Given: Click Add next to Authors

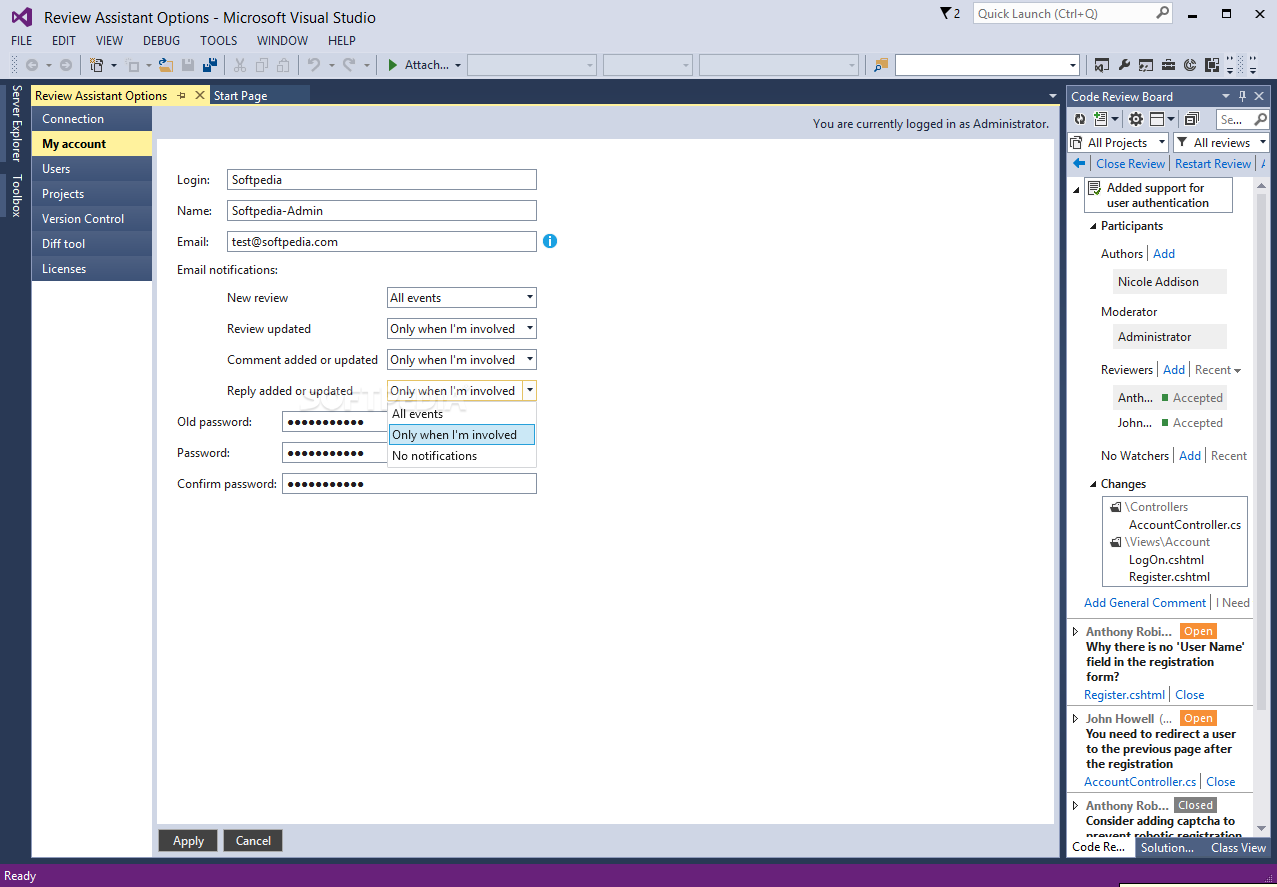Looking at the screenshot, I should pyautogui.click(x=1164, y=254).
